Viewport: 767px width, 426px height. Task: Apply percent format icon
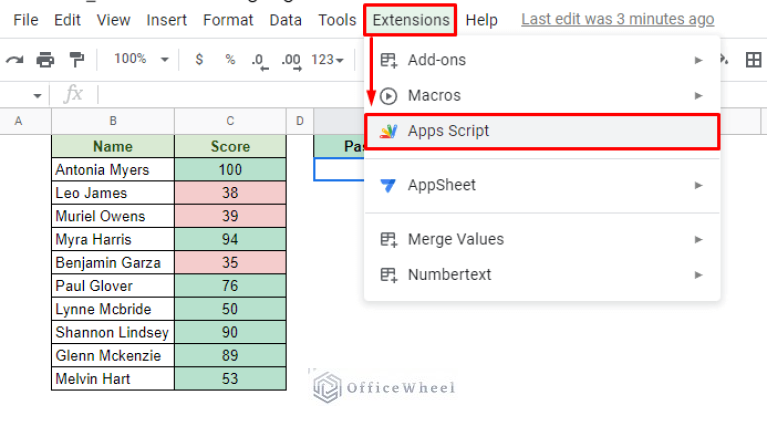tap(230, 60)
